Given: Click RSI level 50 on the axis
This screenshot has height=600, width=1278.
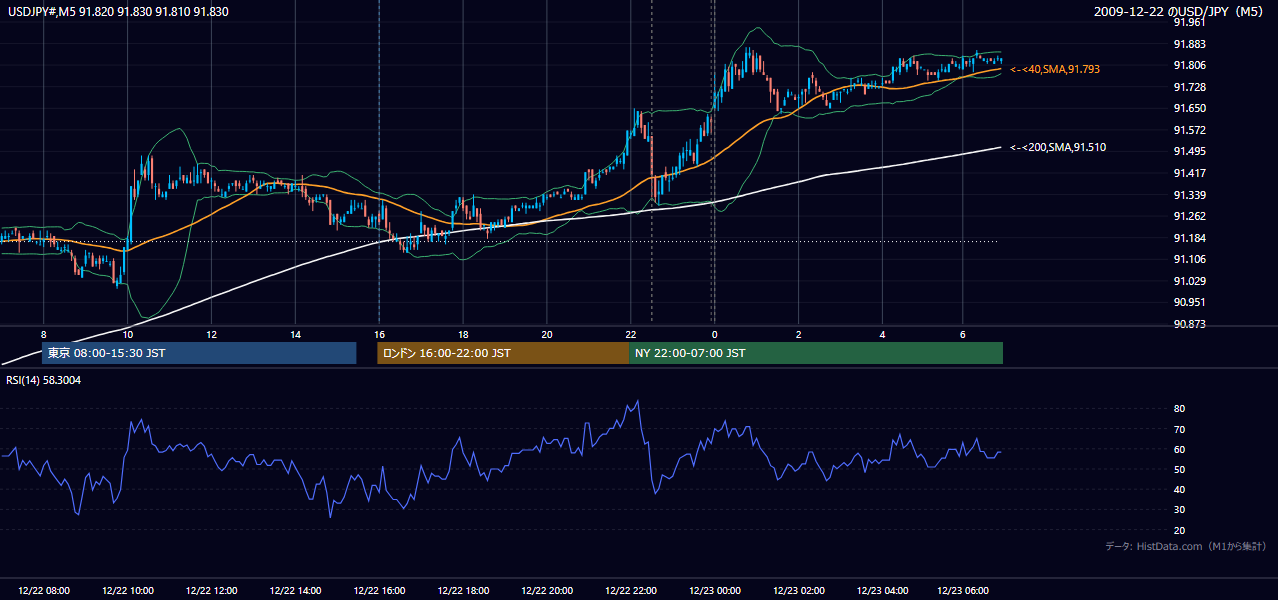Looking at the screenshot, I should [x=1179, y=469].
